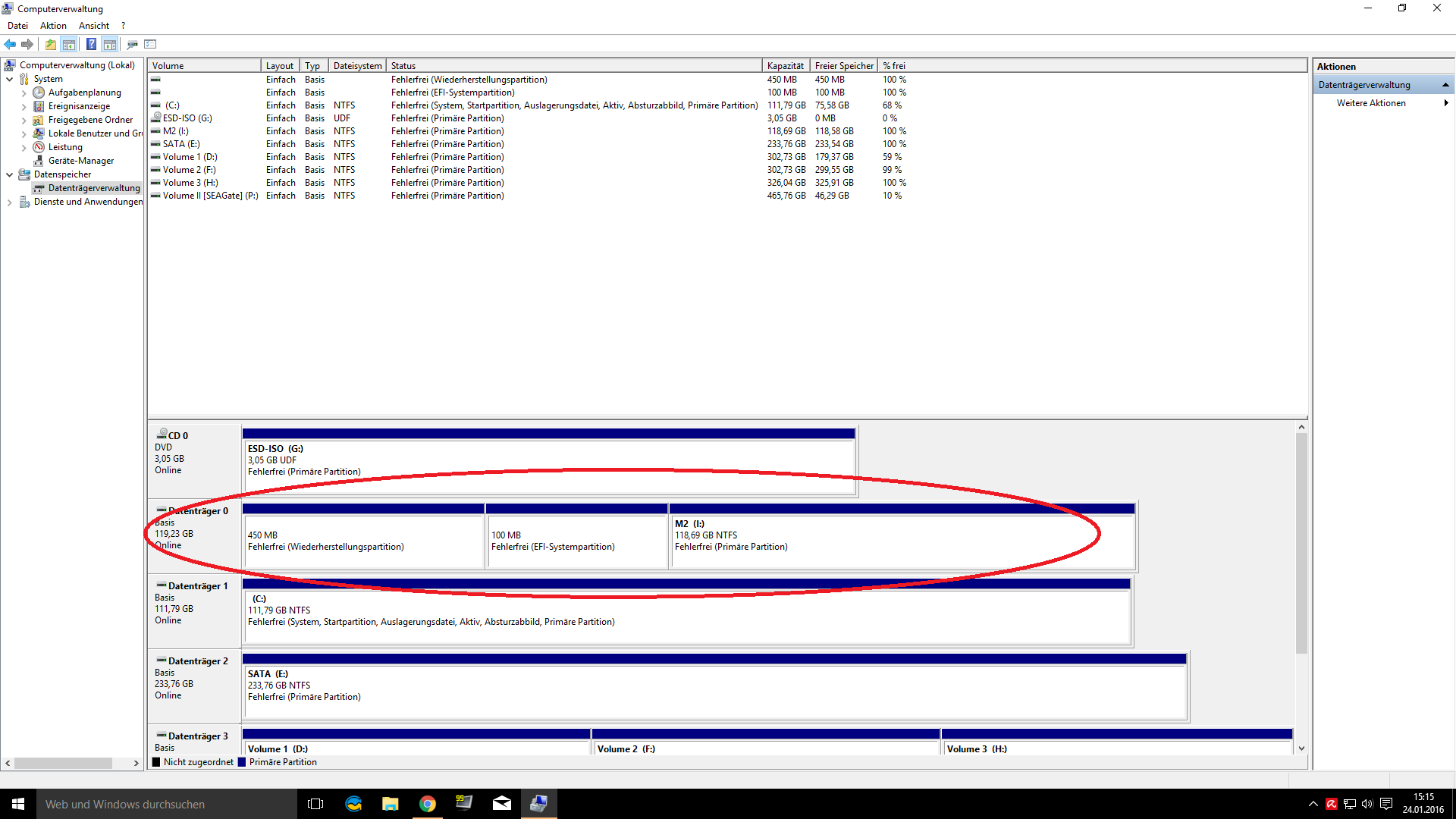Click the checklist settings toolbar icon
Screen dimensions: 1456x819
(150, 44)
